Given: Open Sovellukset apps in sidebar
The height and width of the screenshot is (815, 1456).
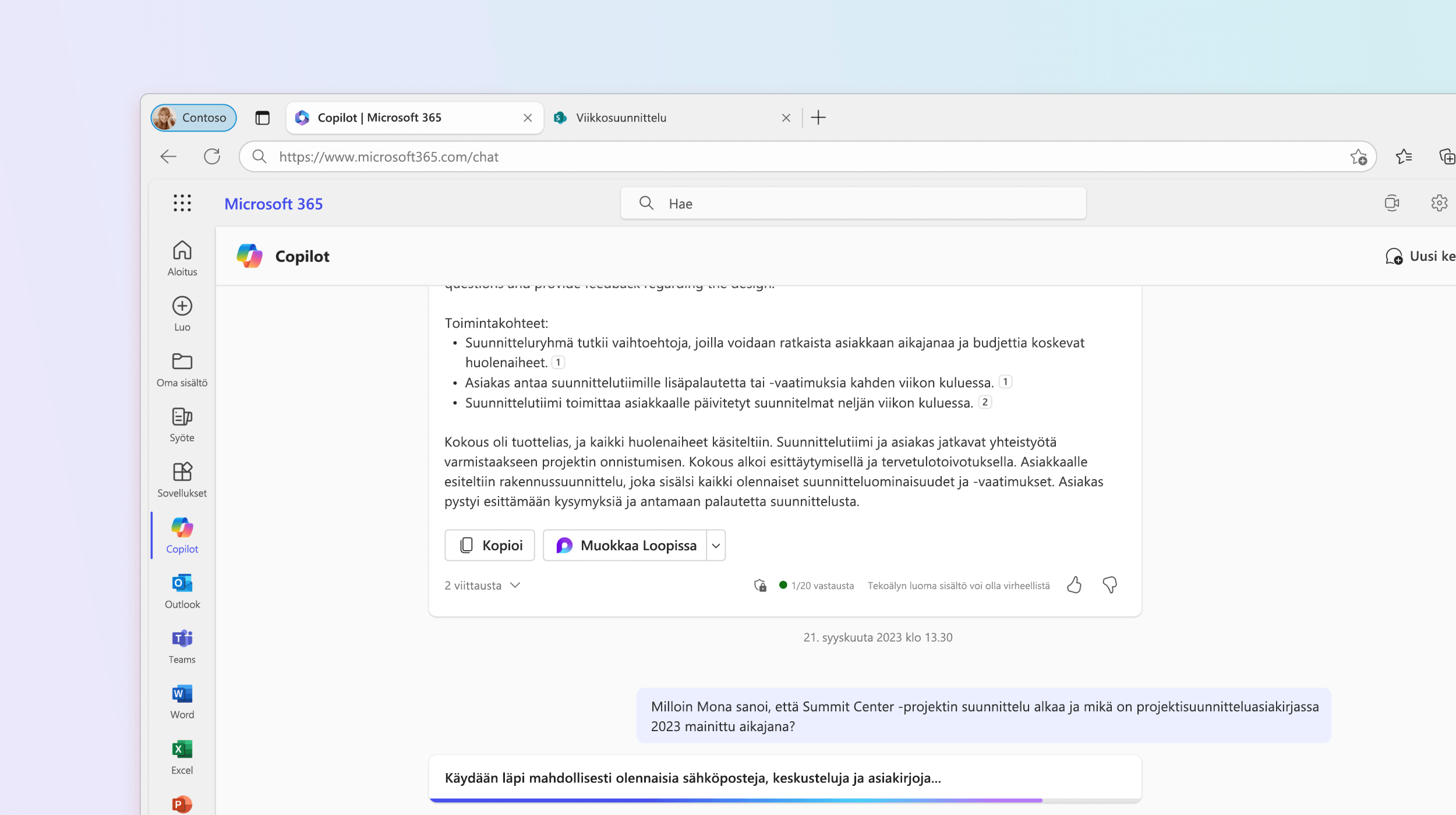Looking at the screenshot, I should 182,480.
